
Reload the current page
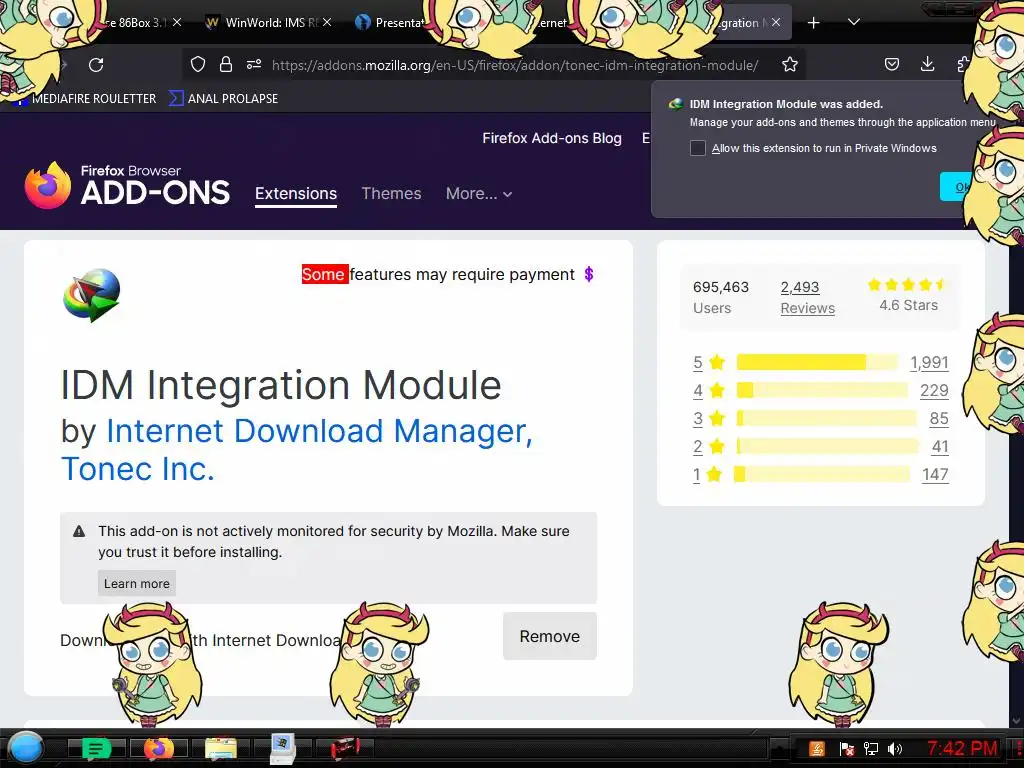click(96, 65)
